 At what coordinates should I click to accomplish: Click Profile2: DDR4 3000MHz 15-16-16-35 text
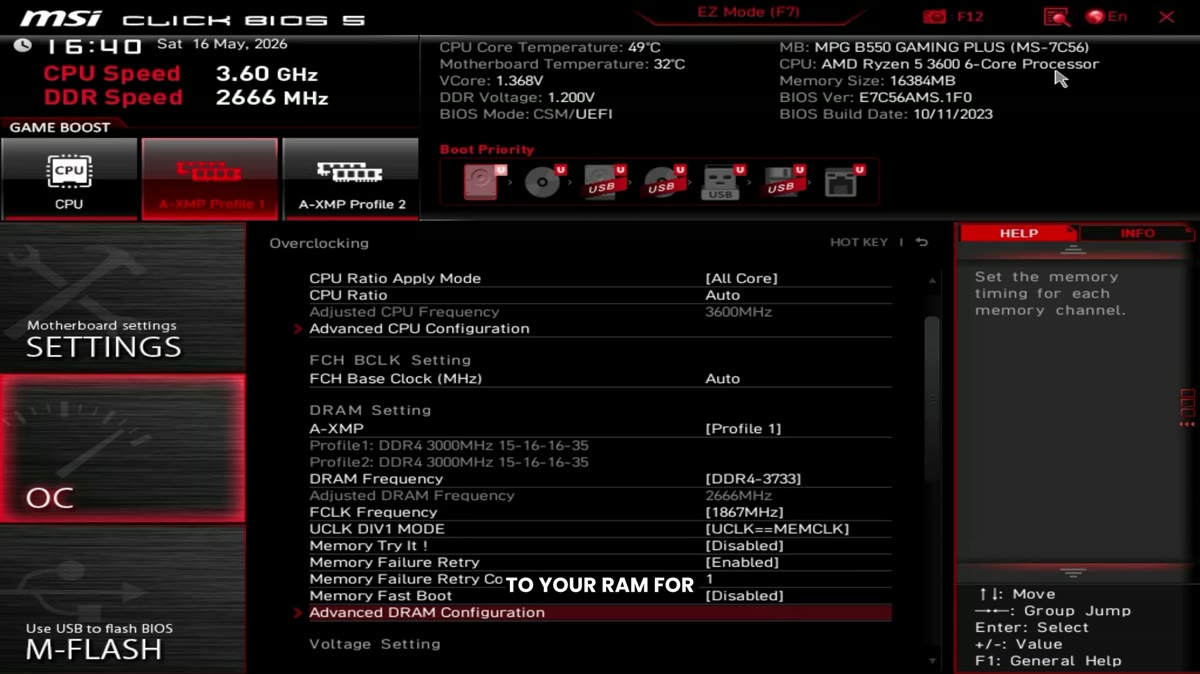(x=449, y=462)
